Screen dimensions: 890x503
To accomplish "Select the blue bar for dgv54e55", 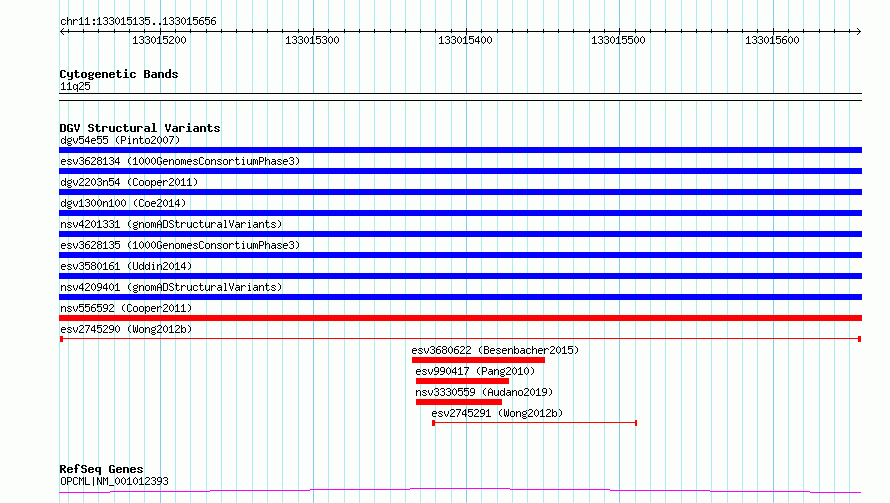I will [460, 150].
